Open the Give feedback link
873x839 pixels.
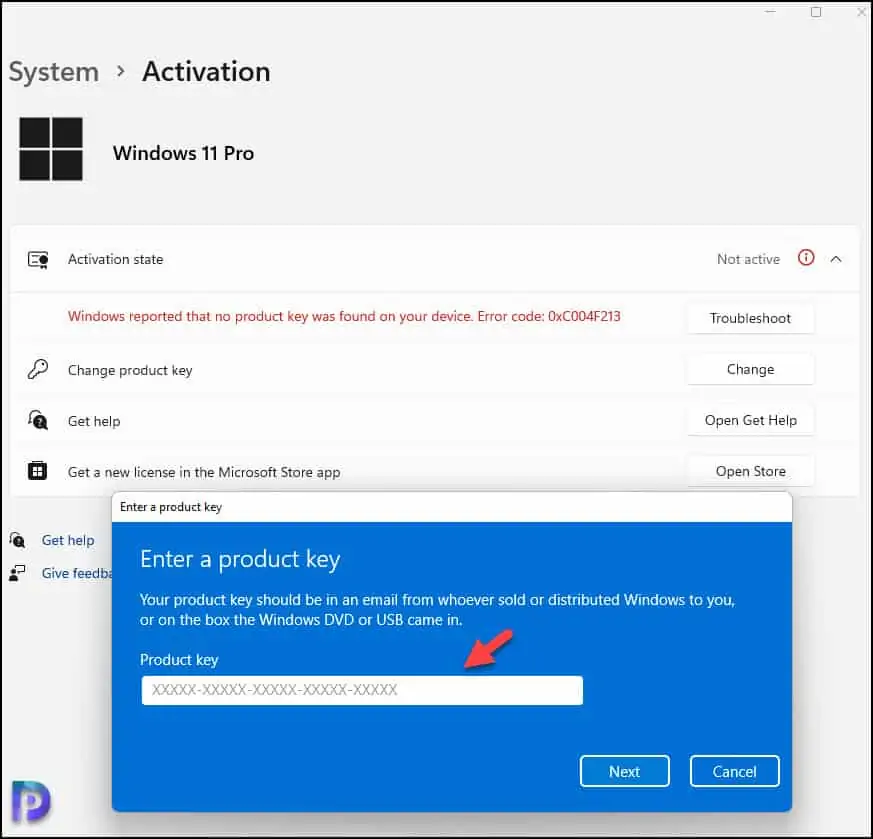pyautogui.click(x=76, y=573)
